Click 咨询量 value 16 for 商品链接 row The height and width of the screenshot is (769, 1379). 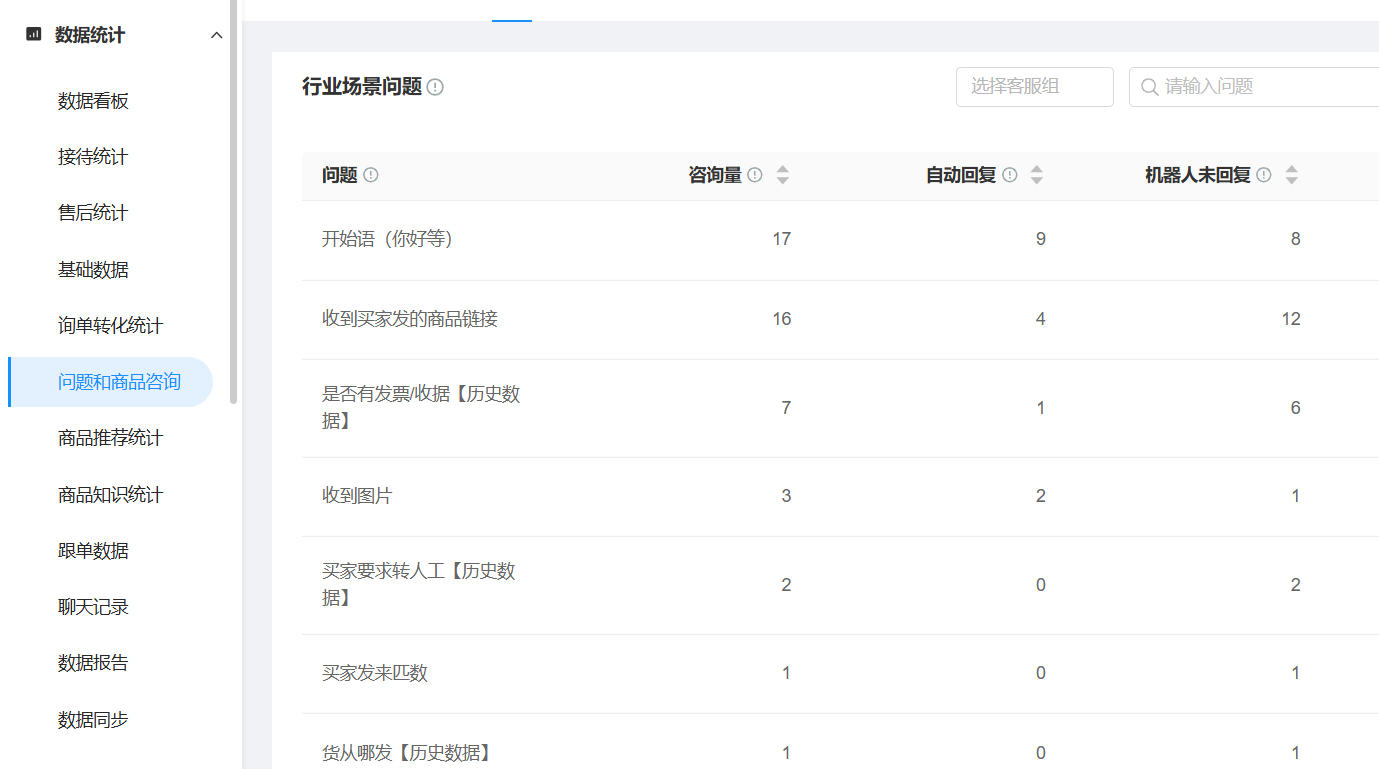click(782, 319)
